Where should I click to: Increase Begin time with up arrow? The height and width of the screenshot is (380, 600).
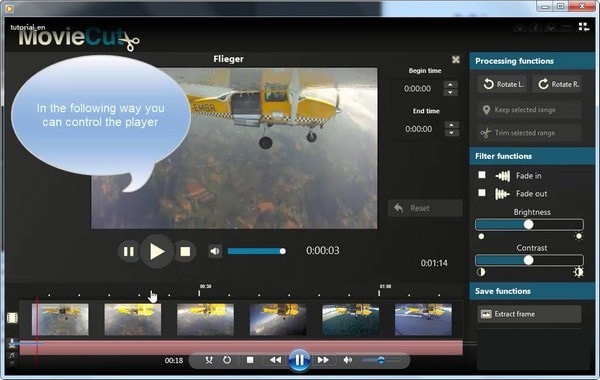click(450, 85)
